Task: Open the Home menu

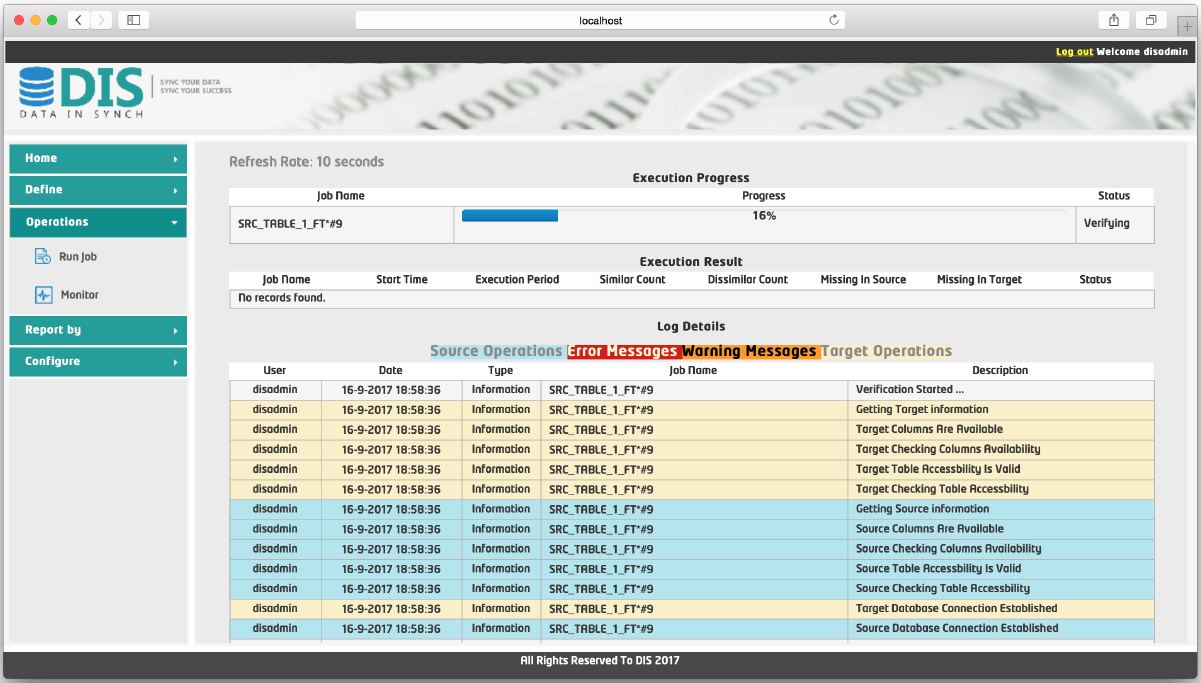Action: click(x=98, y=159)
